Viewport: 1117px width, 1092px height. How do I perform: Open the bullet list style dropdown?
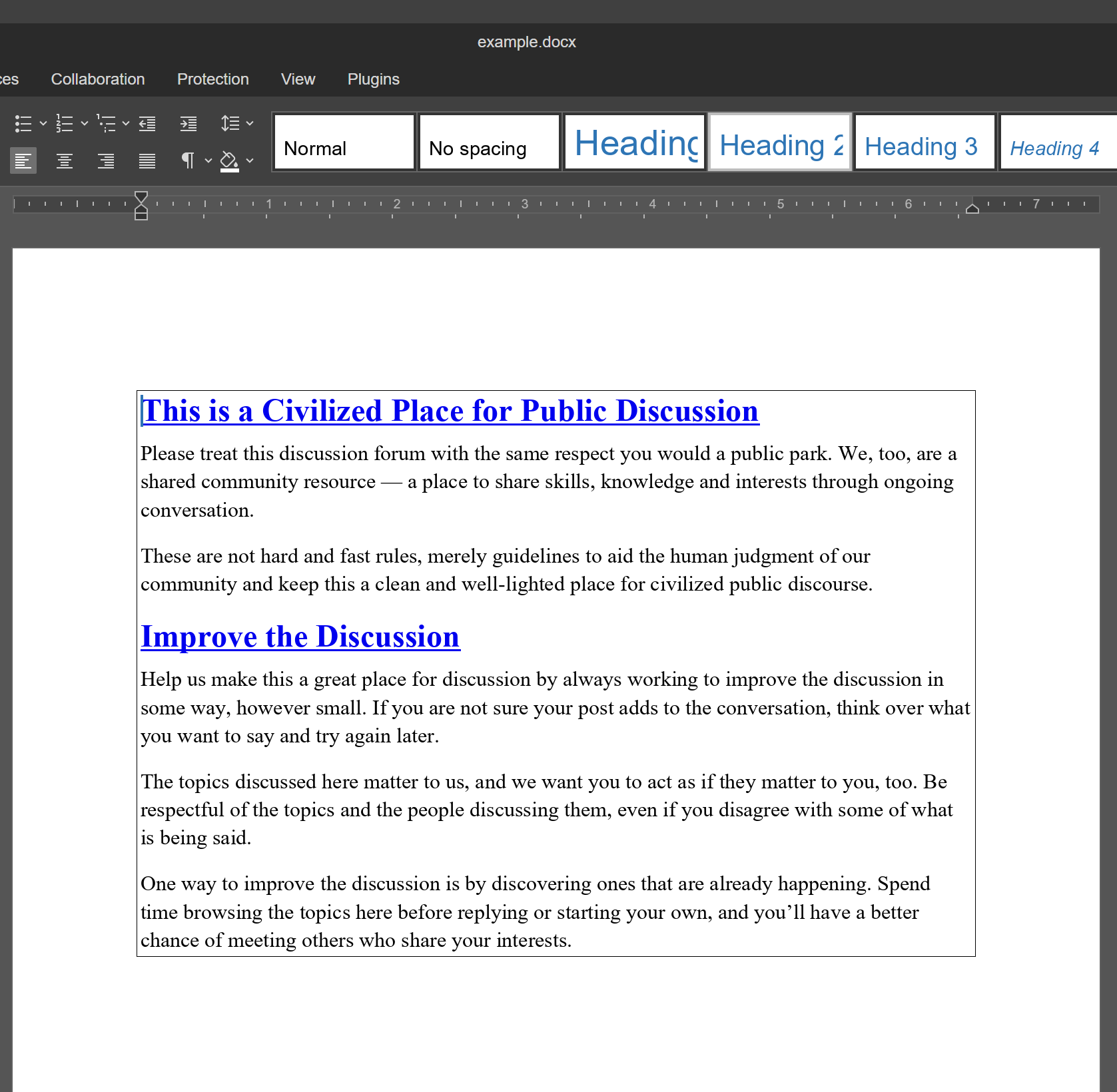tap(43, 123)
